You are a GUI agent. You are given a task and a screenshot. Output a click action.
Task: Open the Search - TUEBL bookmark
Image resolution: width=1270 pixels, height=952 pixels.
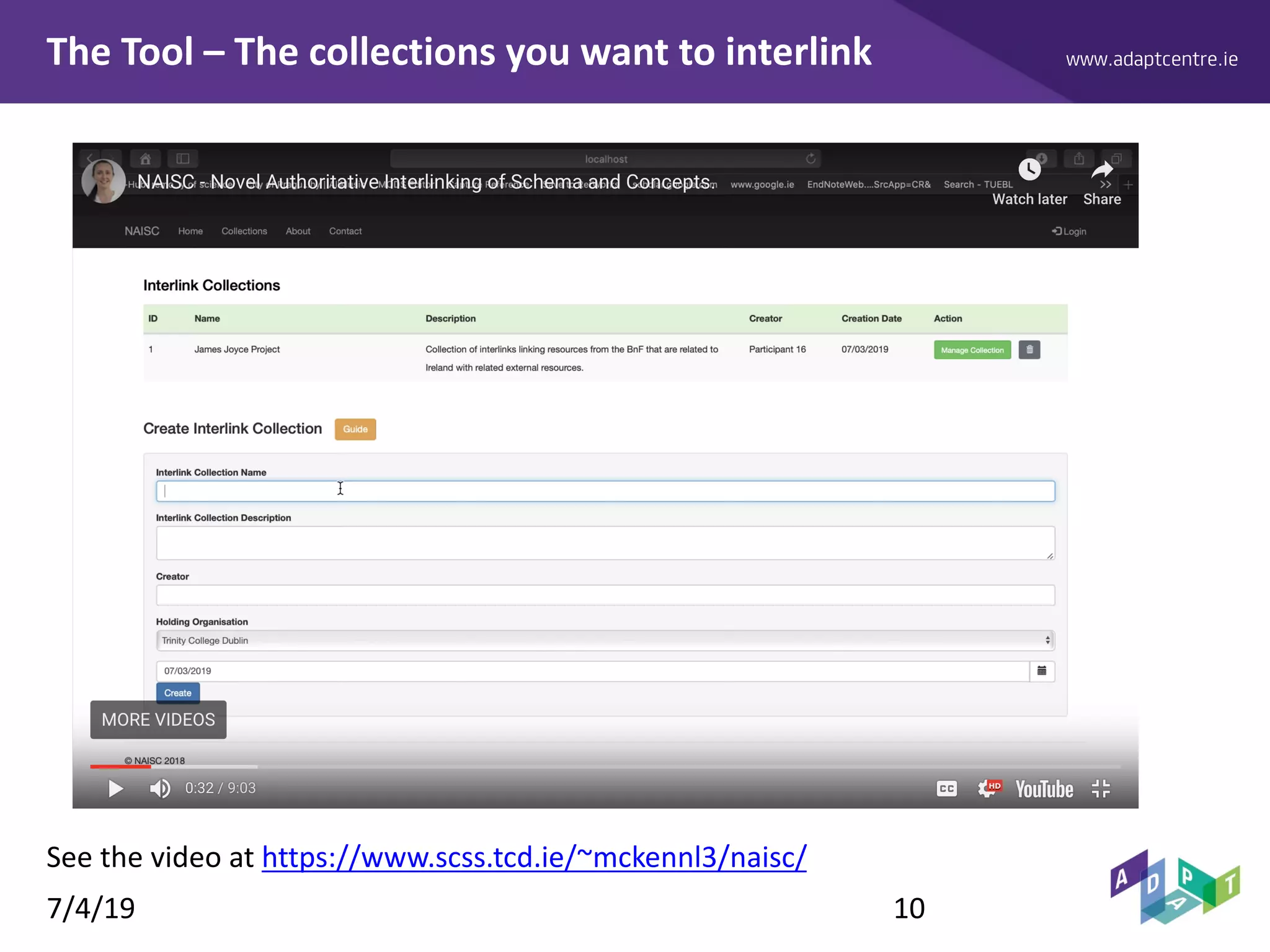tap(978, 185)
